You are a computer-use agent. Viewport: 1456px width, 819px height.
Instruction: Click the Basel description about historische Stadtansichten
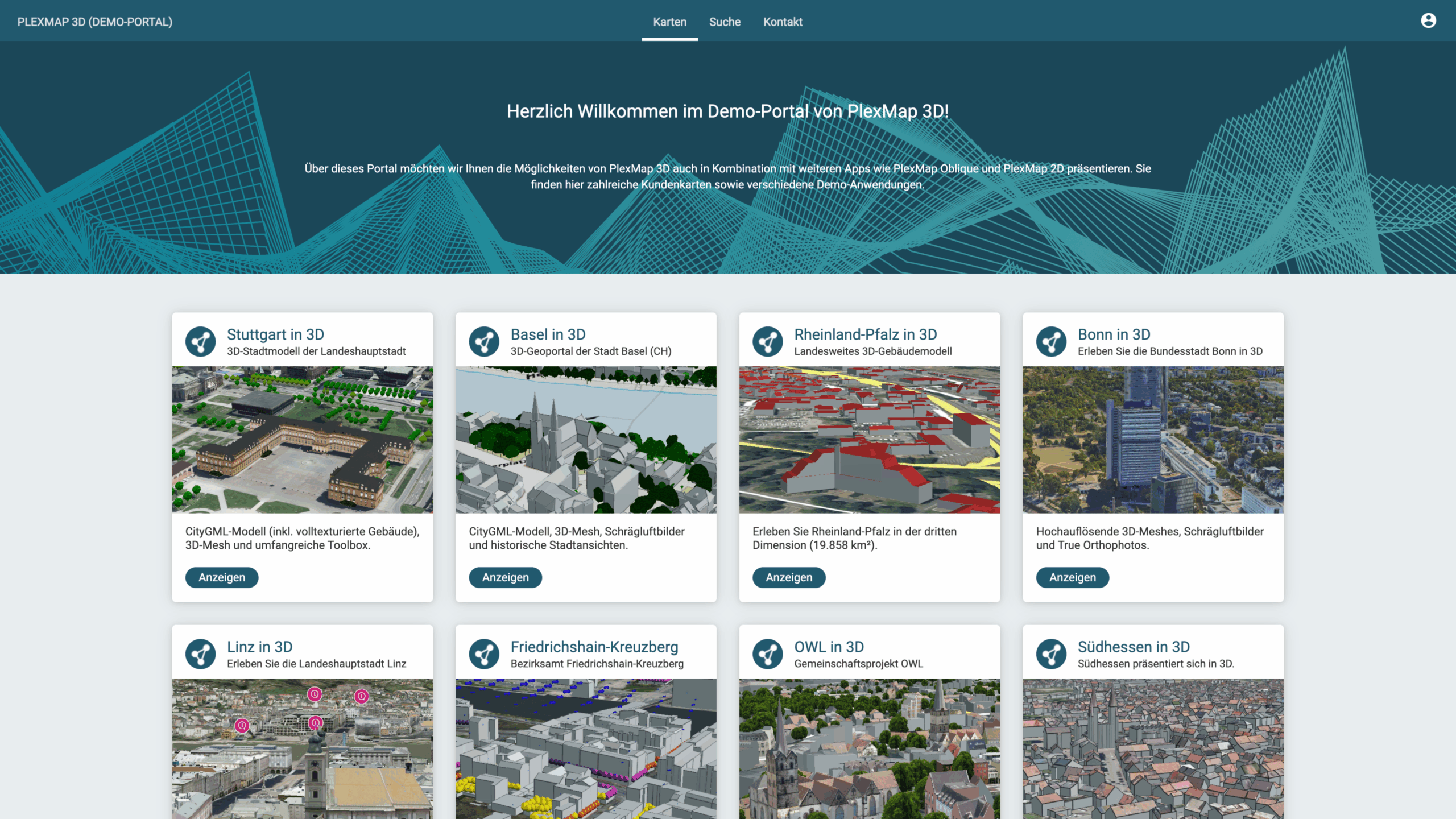tap(577, 538)
